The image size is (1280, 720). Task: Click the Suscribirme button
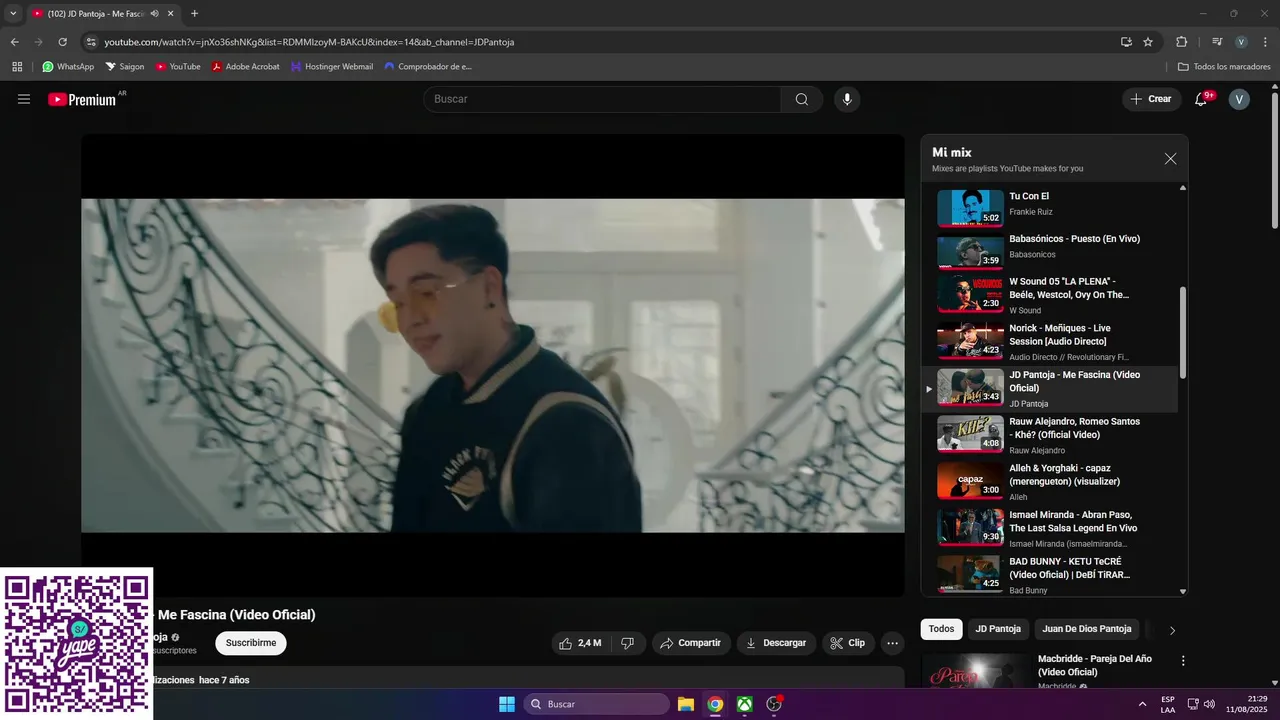tap(251, 643)
